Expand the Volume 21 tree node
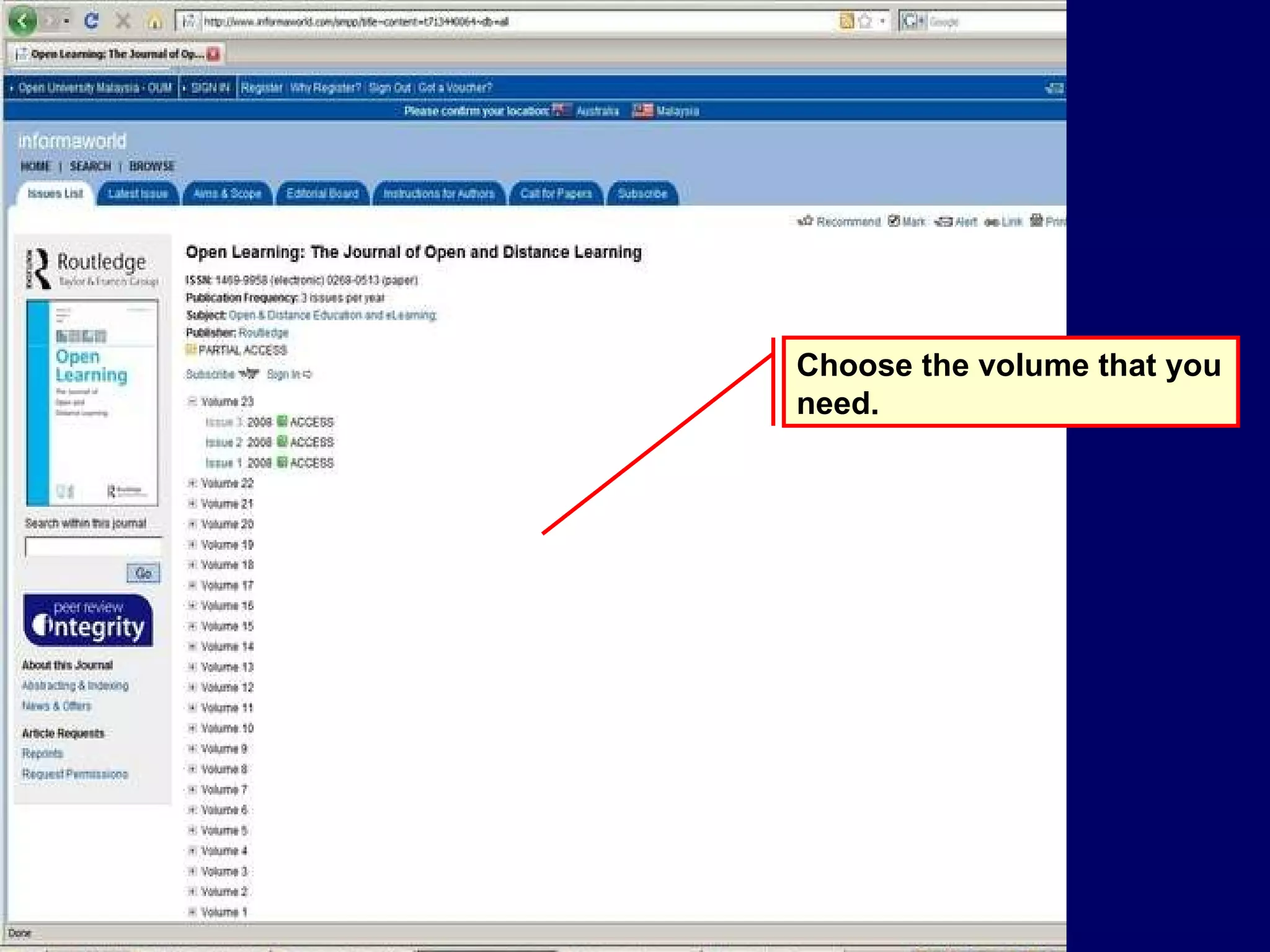This screenshot has height=952, width=1270. pyautogui.click(x=192, y=503)
